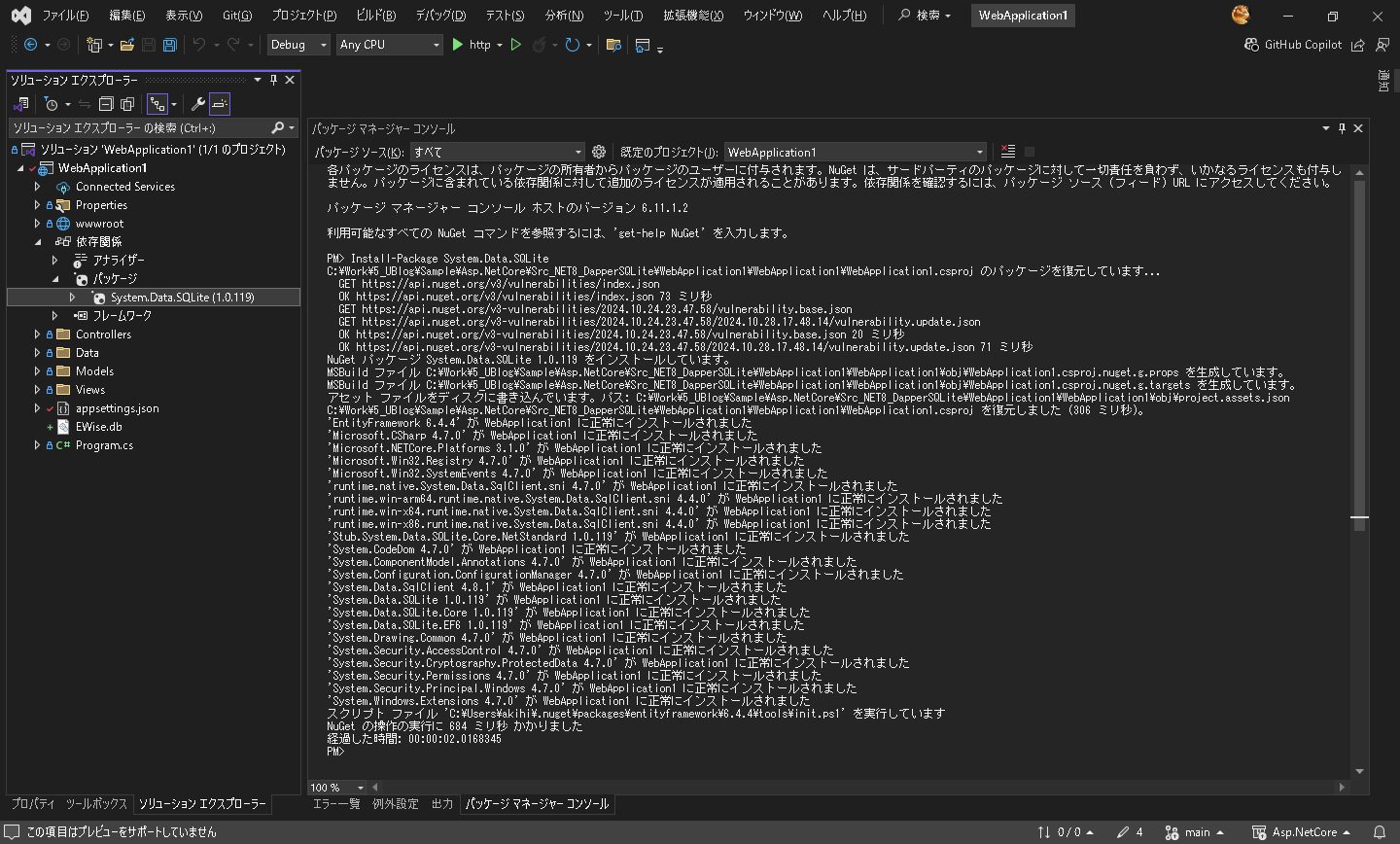Open the Any CPU platform dropdown

[389, 45]
